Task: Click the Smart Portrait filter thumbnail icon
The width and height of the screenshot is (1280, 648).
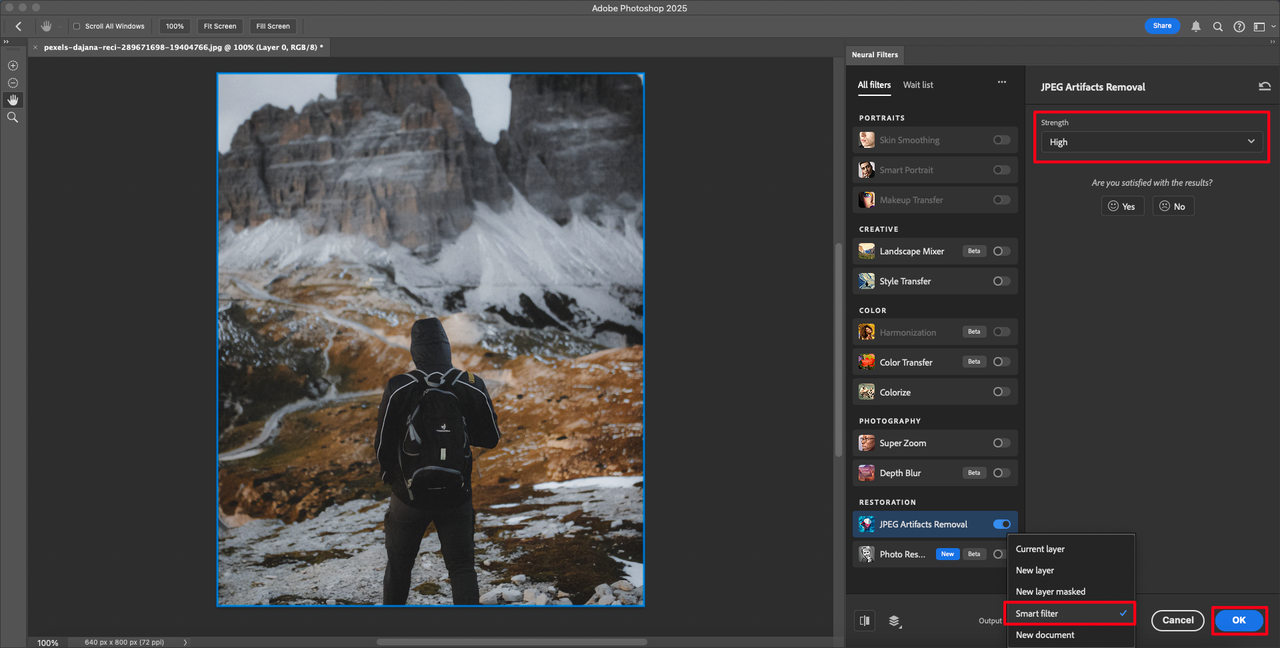Action: (866, 170)
